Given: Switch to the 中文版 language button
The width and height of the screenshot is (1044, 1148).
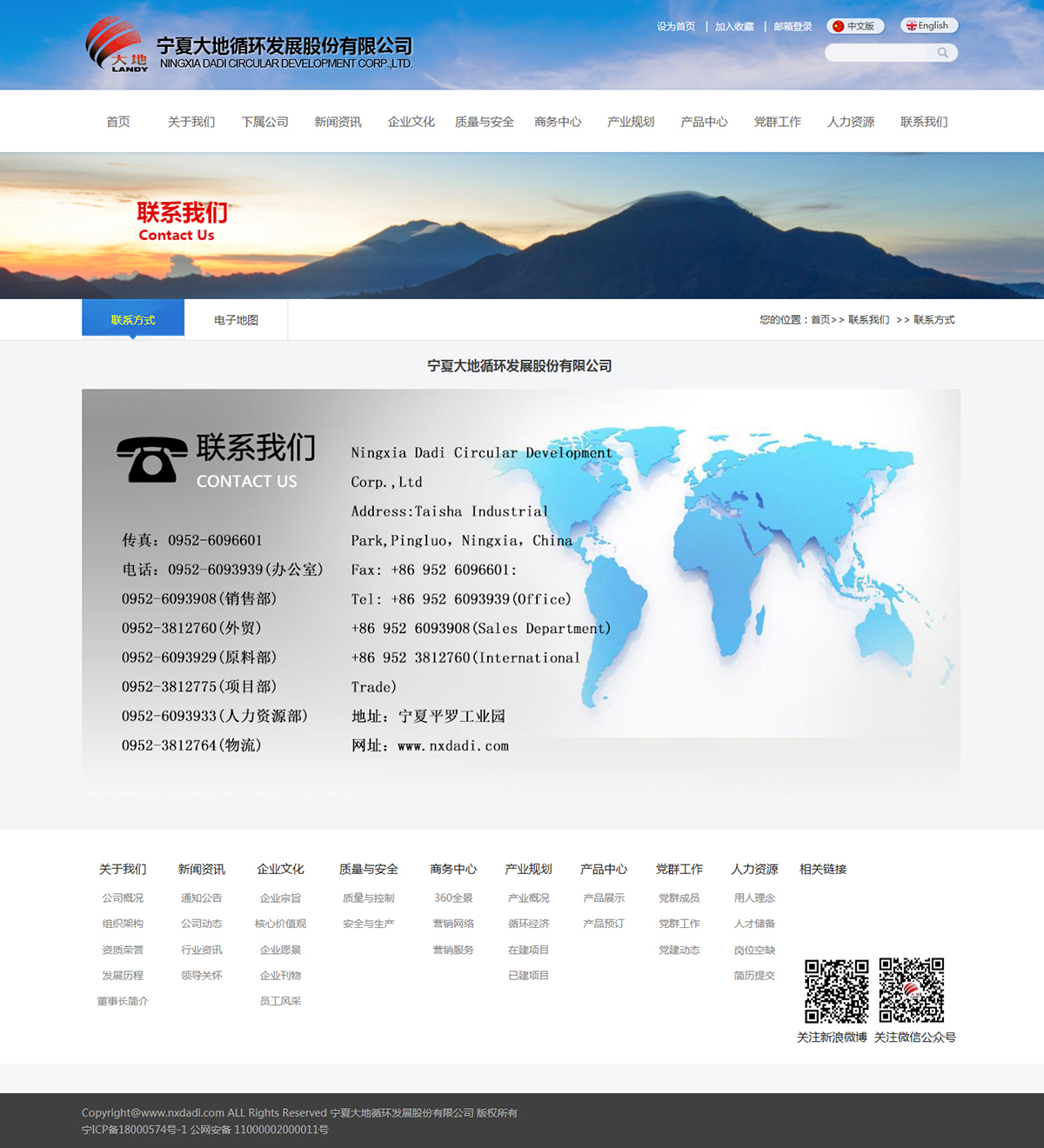Looking at the screenshot, I should click(x=854, y=26).
